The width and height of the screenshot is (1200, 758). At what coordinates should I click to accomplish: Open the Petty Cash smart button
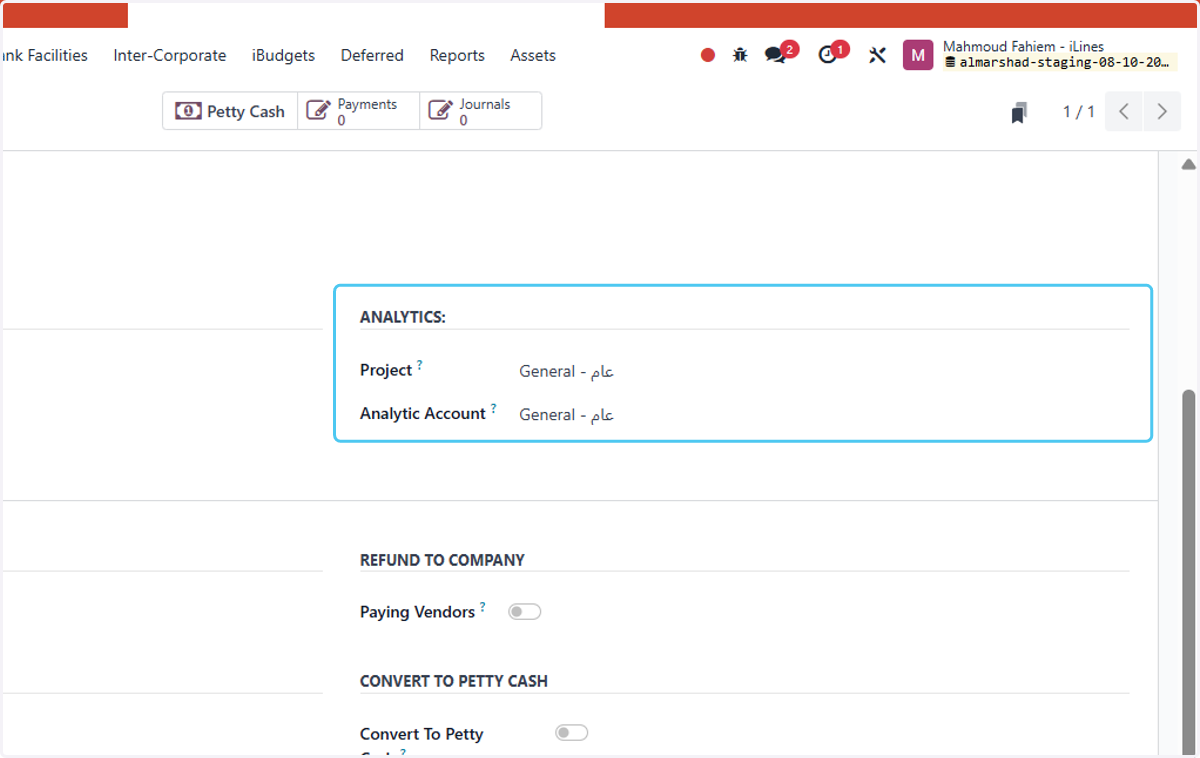pyautogui.click(x=230, y=111)
